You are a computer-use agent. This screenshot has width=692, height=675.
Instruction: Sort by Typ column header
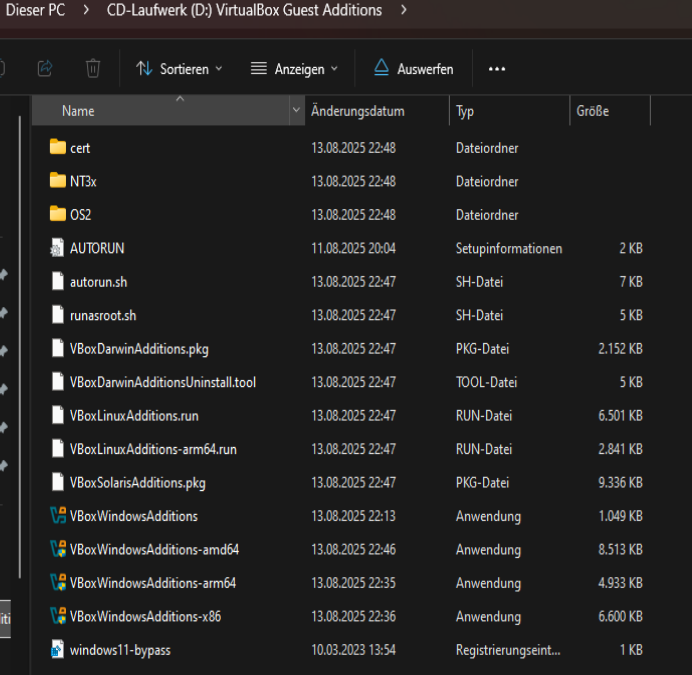pyautogui.click(x=465, y=111)
